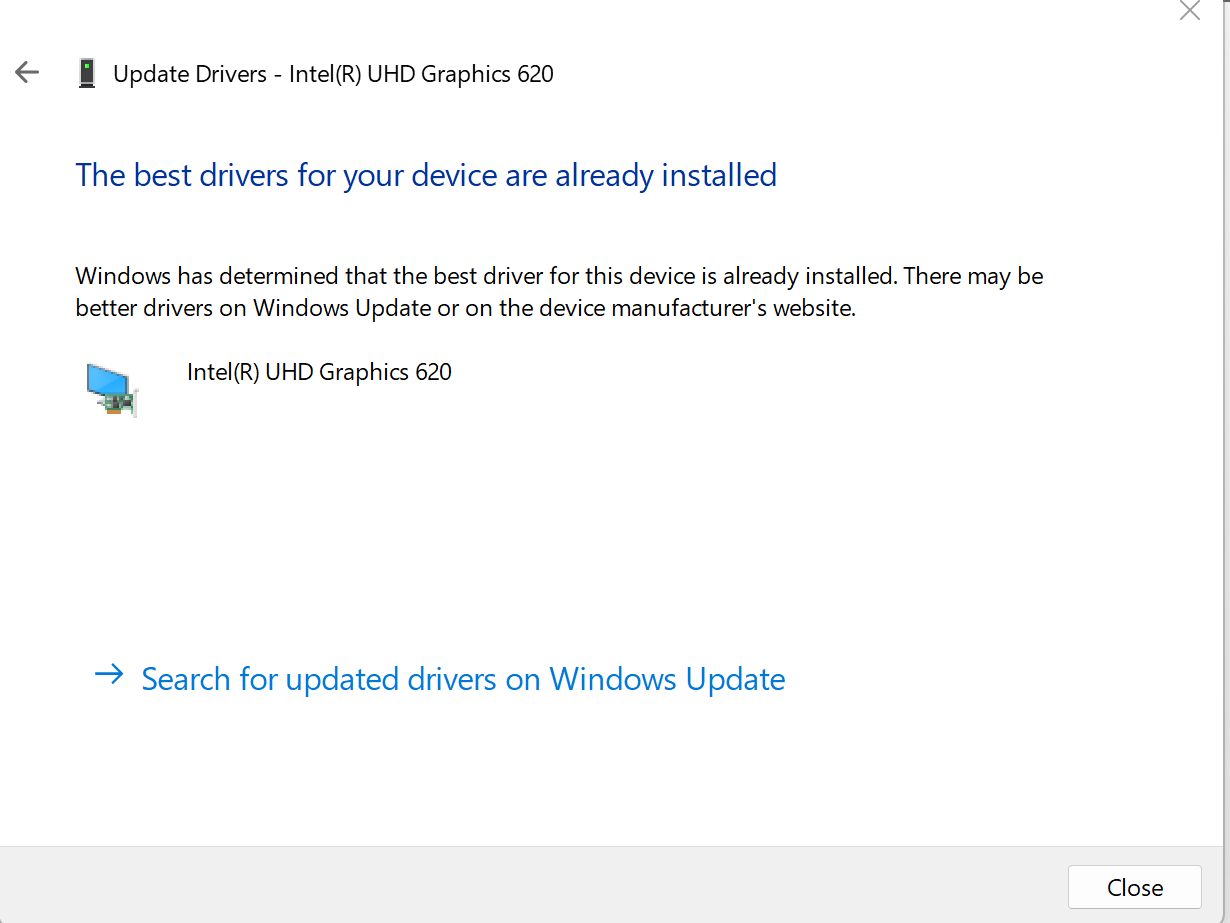Click the word 'Windows Update' in the link
The image size is (1230, 923).
(x=667, y=679)
